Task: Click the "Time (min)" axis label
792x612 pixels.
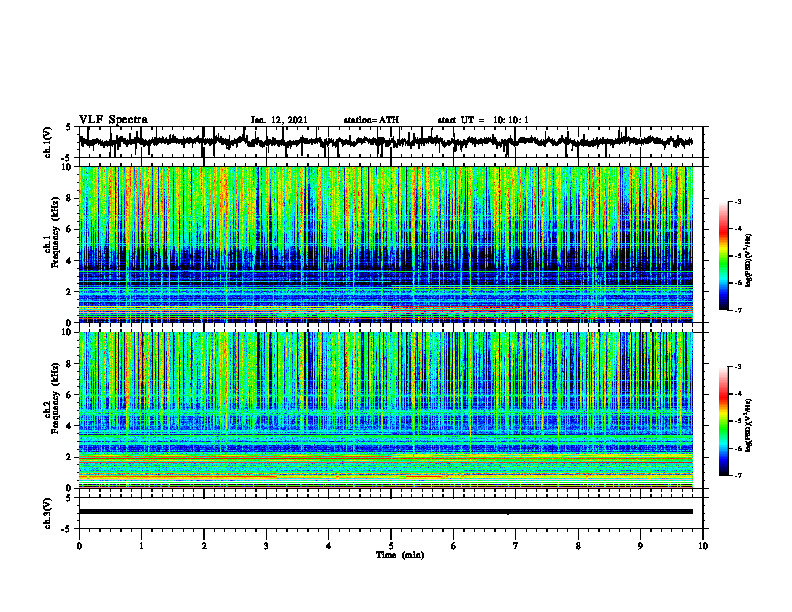Action: pyautogui.click(x=400, y=555)
